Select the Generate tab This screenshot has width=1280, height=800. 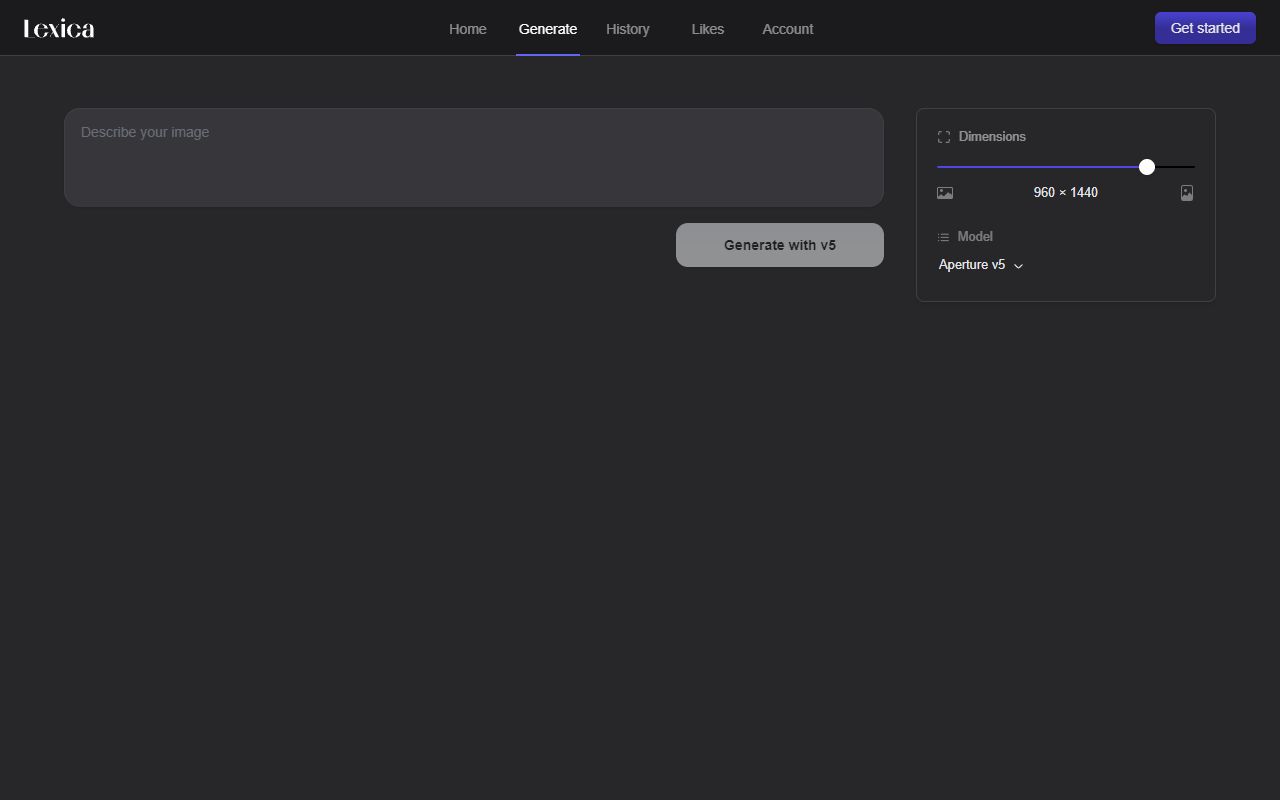pyautogui.click(x=547, y=28)
